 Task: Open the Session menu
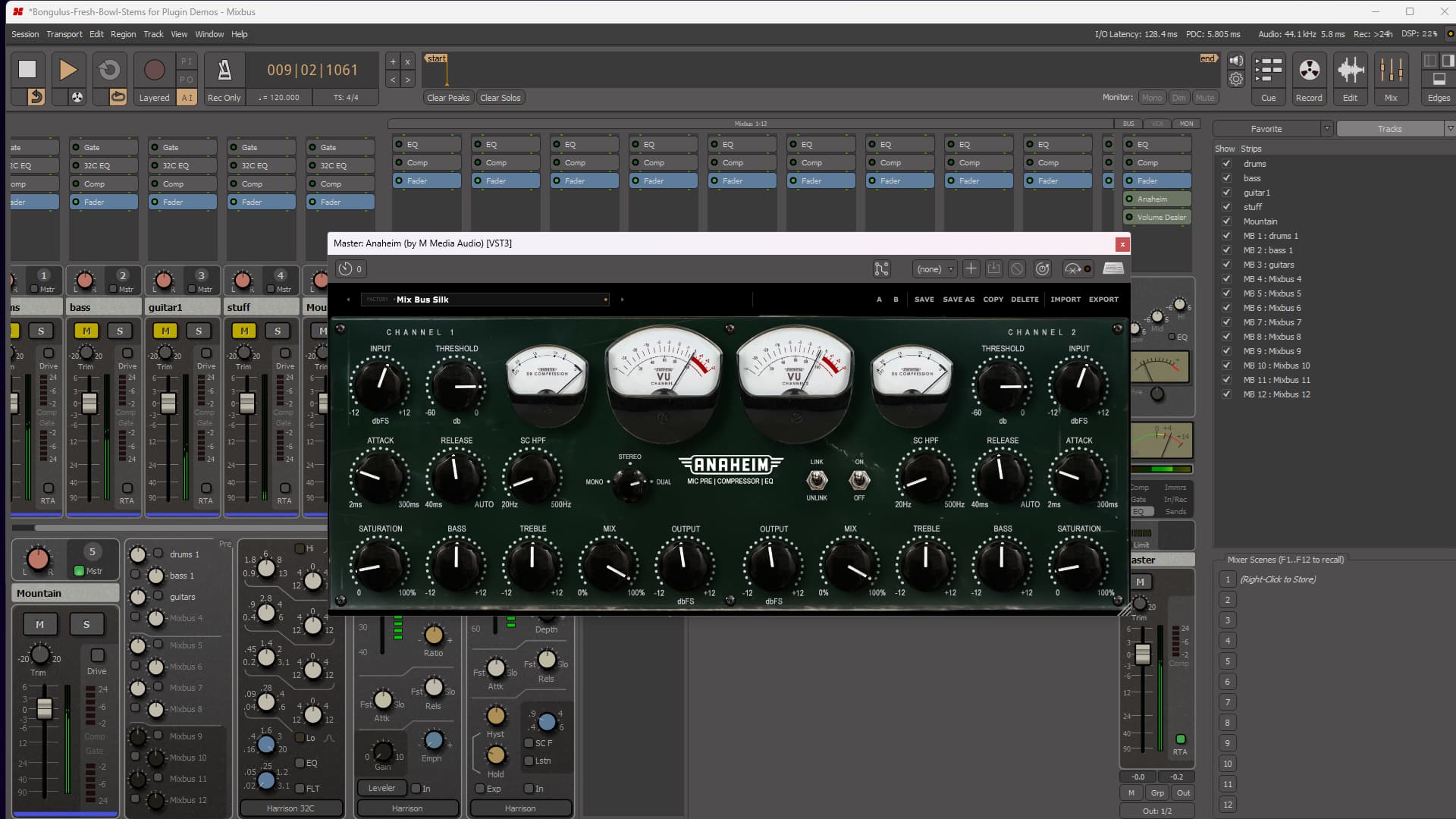coord(25,34)
